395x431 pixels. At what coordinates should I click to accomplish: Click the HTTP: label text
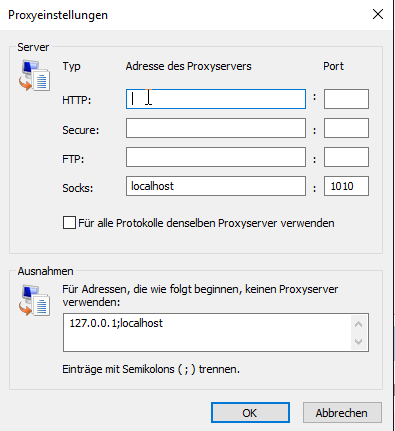[77, 100]
